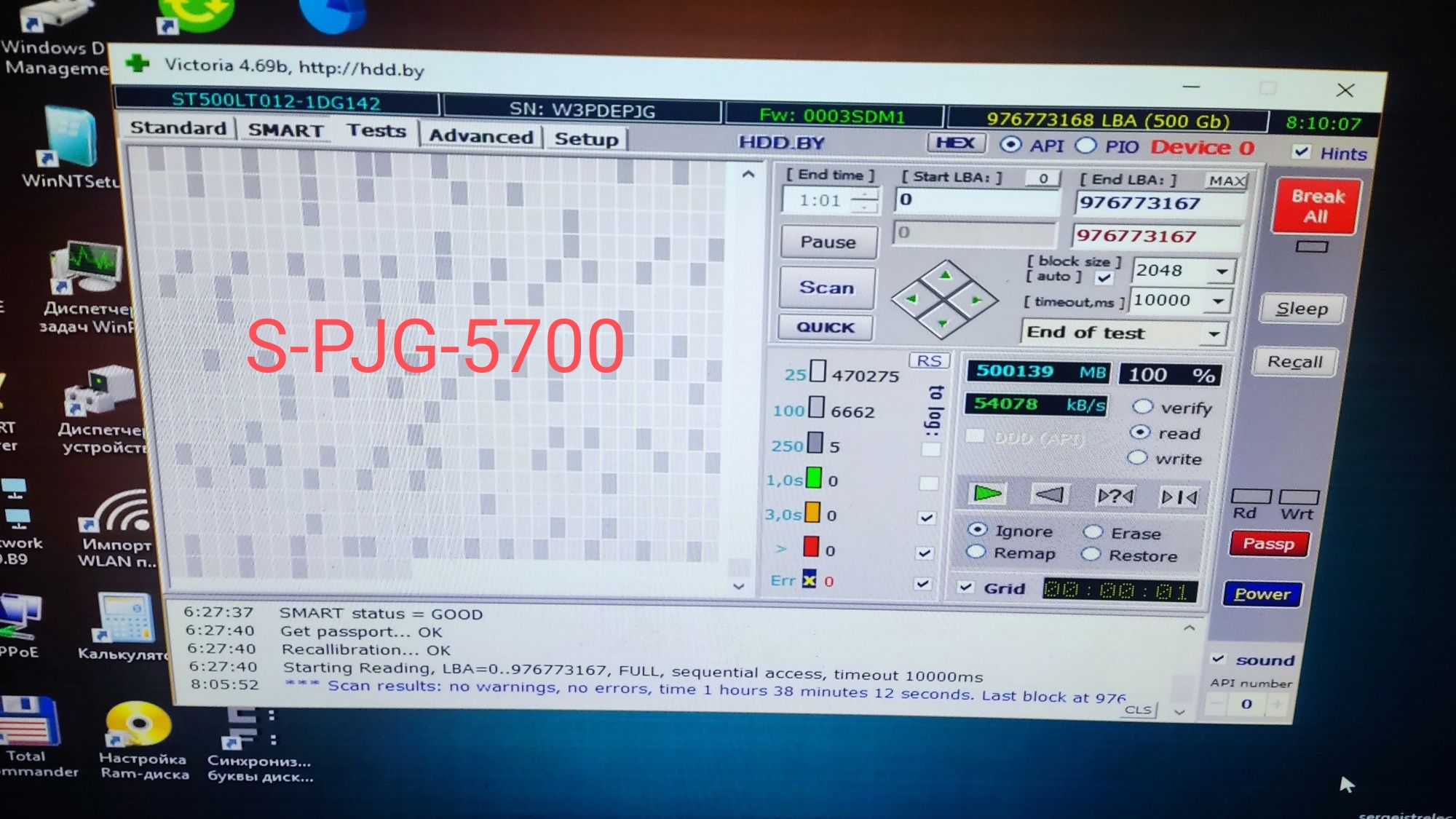
Task: Select the API mode radio button
Action: click(1010, 144)
